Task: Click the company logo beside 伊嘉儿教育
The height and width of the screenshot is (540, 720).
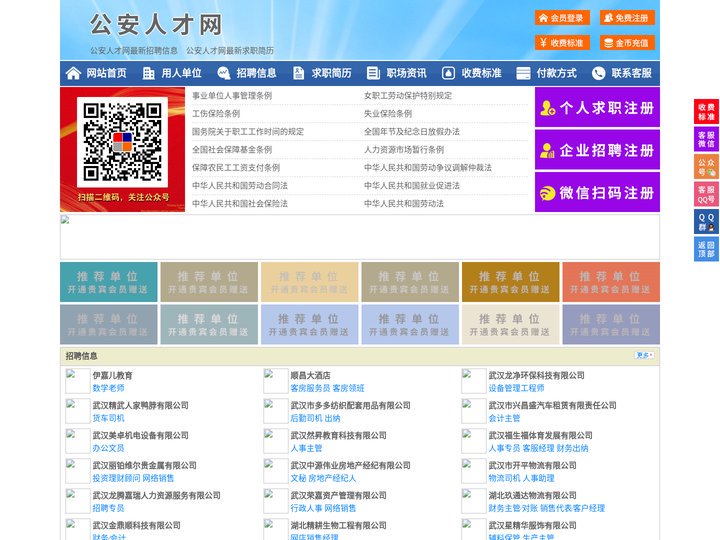Action: [78, 381]
